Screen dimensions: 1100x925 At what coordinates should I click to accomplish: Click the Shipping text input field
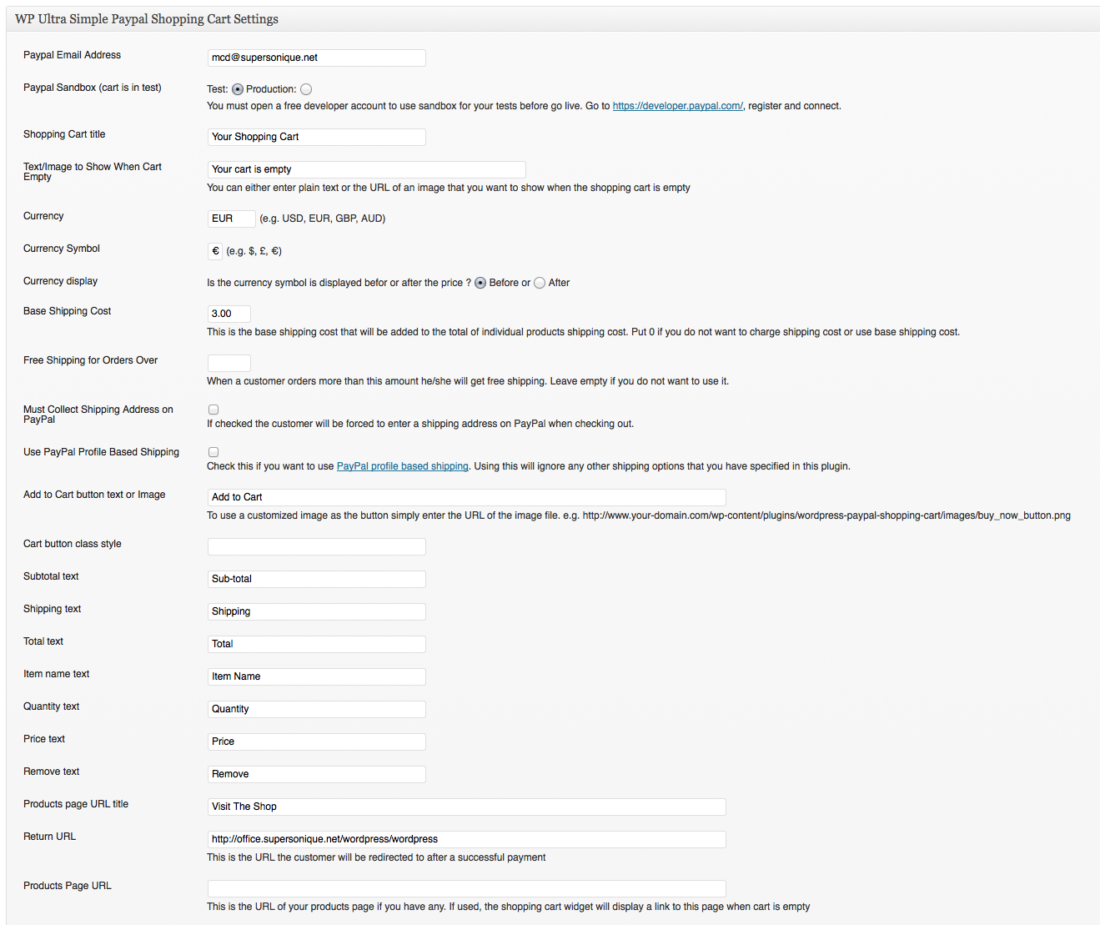tap(316, 612)
